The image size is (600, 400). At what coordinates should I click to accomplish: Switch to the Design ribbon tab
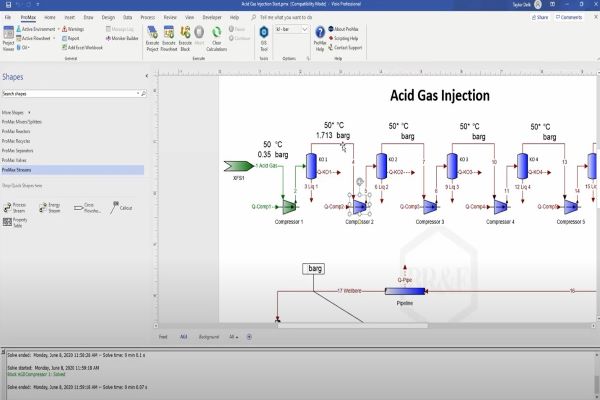(108, 17)
